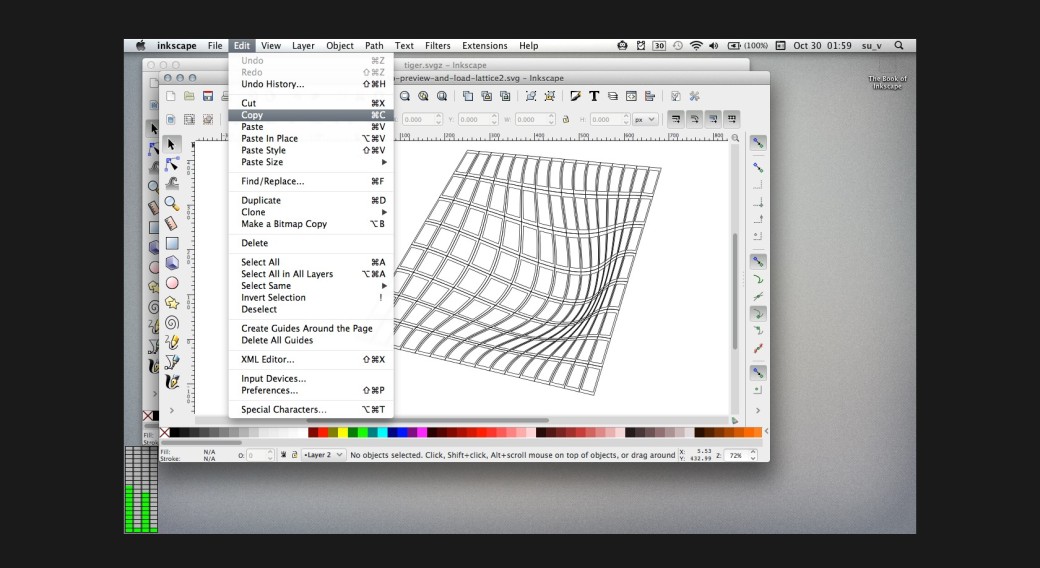Select the Selector arrow tool
1040x568 pixels.
[x=172, y=144]
